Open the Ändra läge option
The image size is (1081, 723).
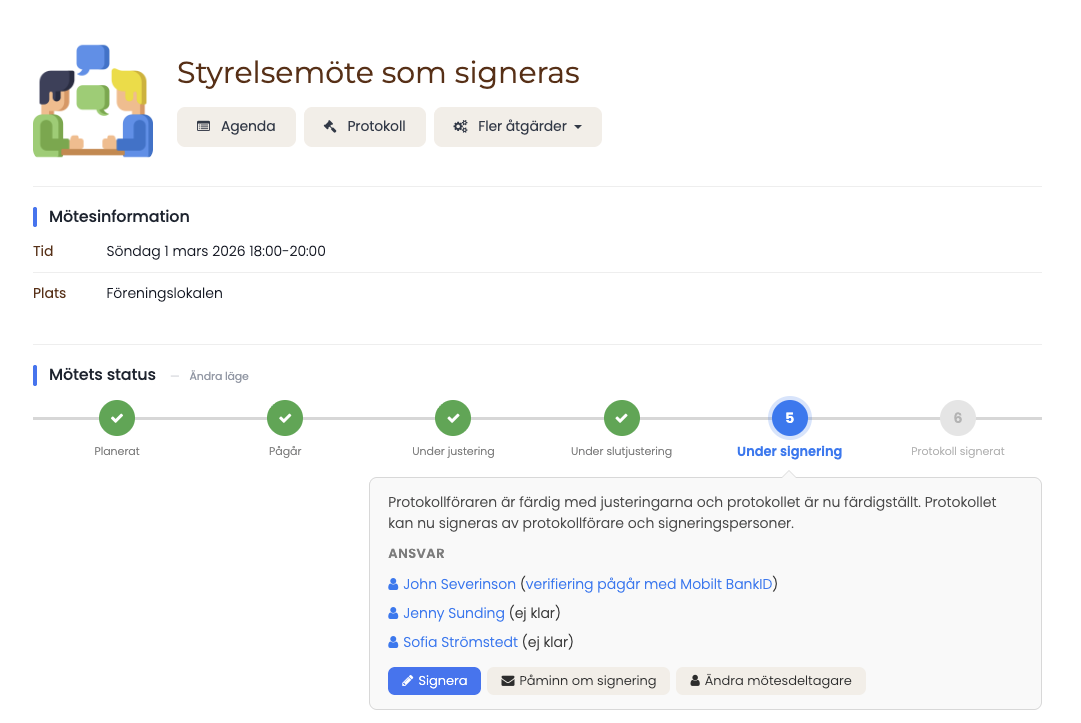pos(219,376)
